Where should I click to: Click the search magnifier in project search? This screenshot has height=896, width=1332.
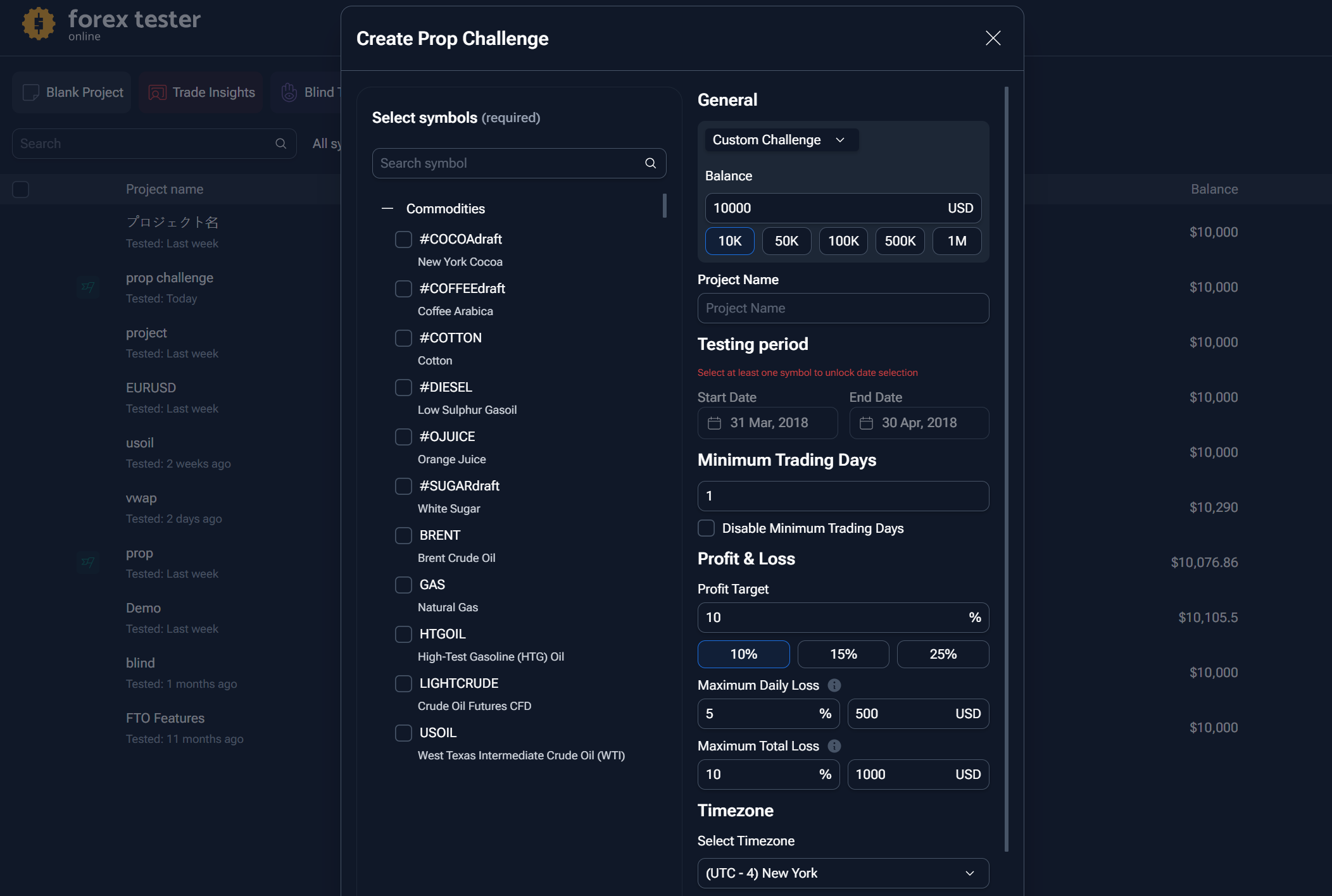coord(280,144)
